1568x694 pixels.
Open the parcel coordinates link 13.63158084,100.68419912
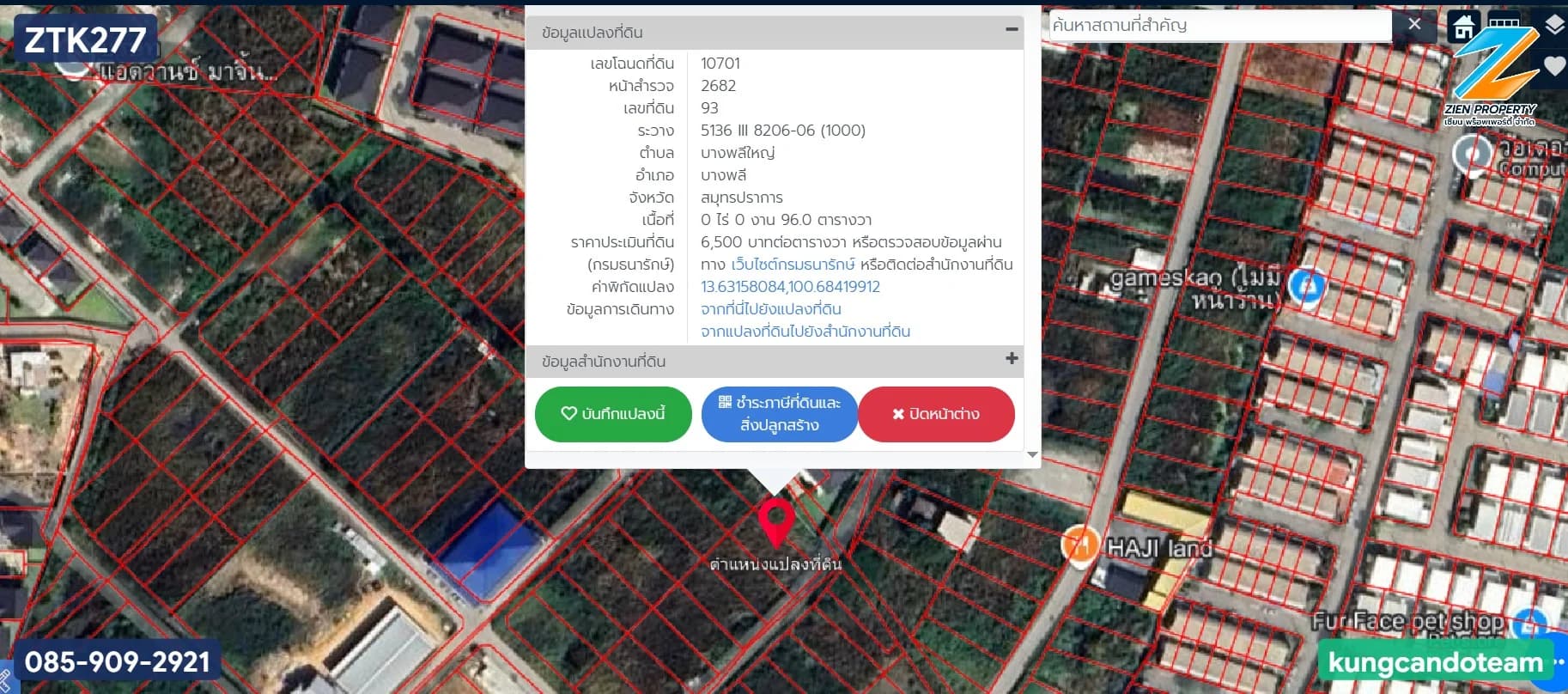coord(790,287)
